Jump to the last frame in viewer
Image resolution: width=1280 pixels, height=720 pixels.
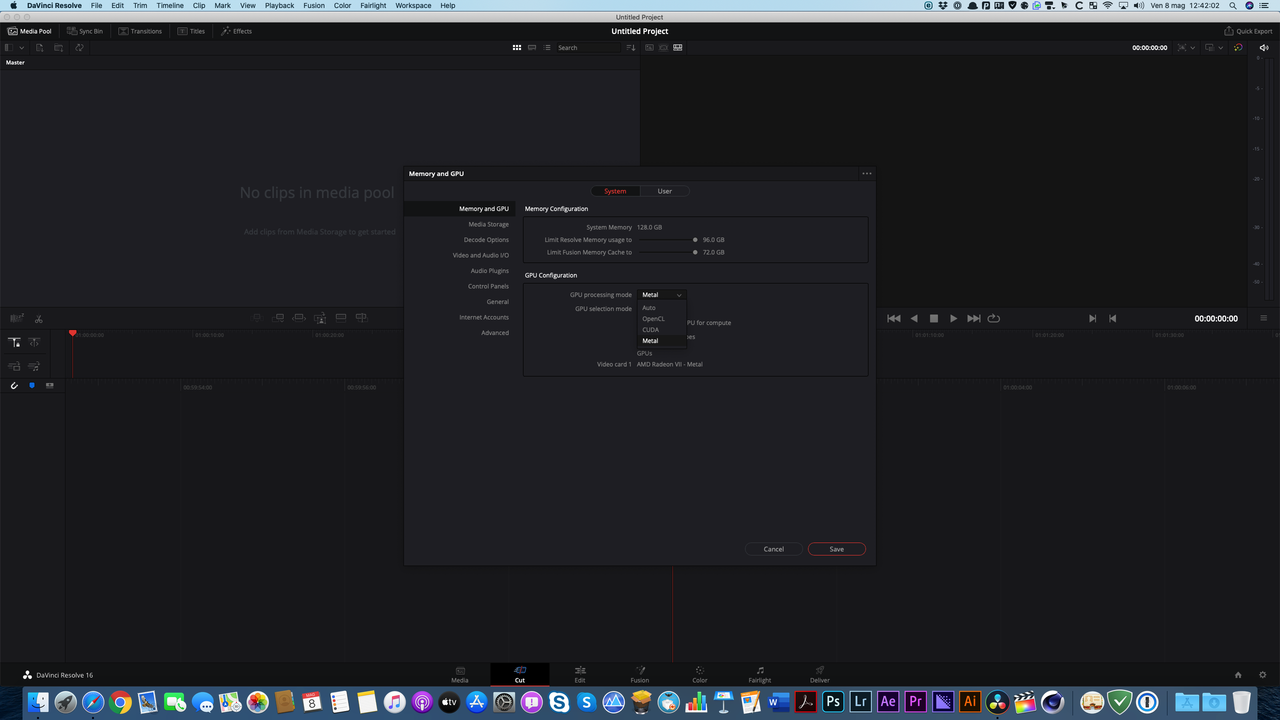(973, 318)
